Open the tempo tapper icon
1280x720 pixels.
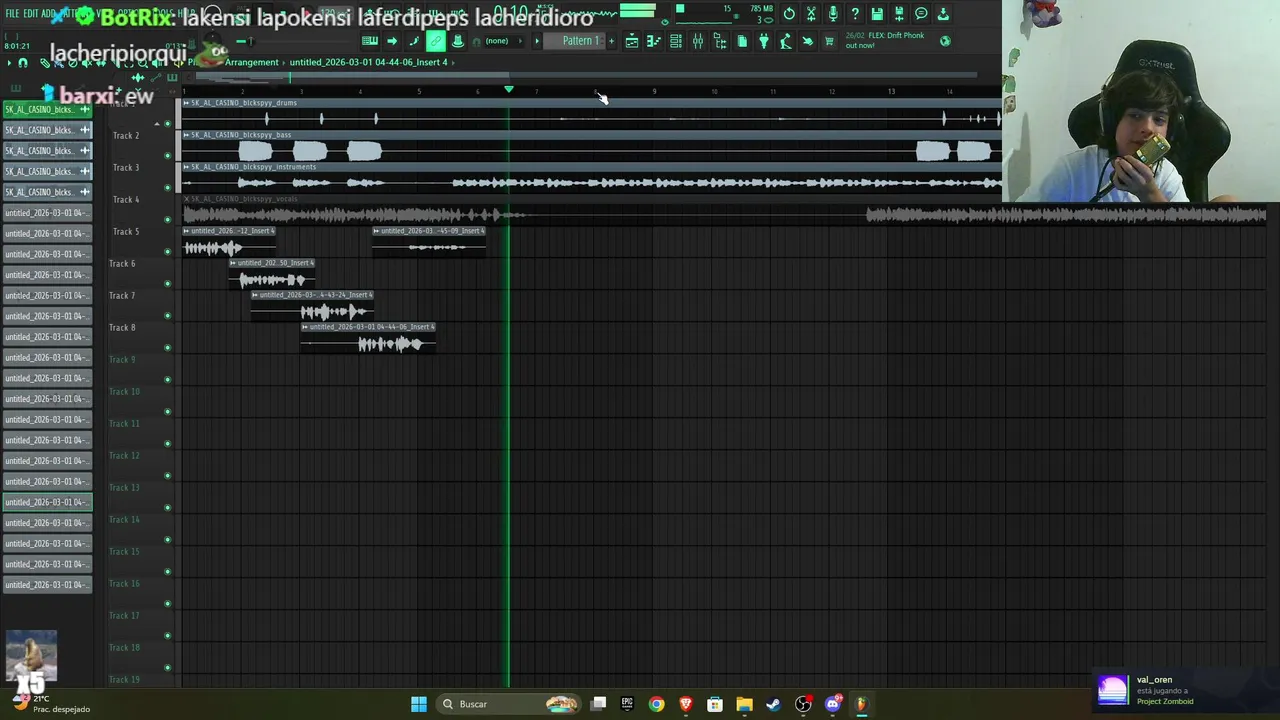786,41
